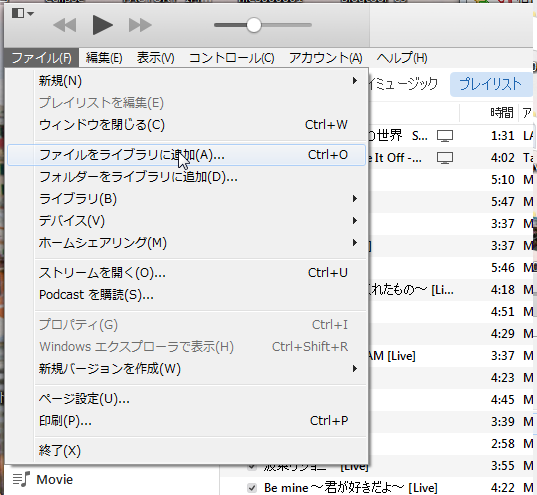This screenshot has width=537, height=495.
Task: Click the Play button
Action: point(102,25)
